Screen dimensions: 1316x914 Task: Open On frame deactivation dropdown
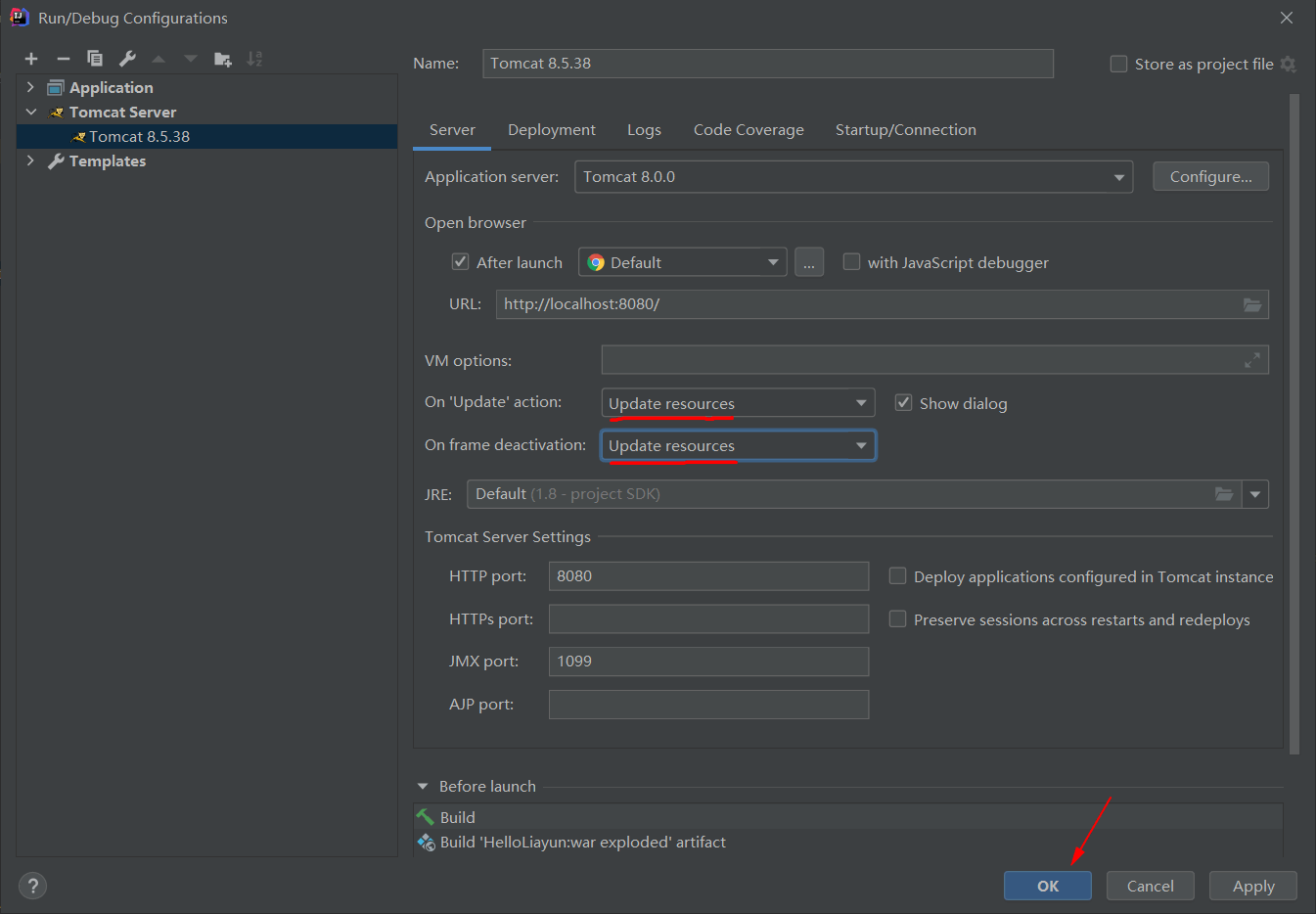tap(738, 445)
